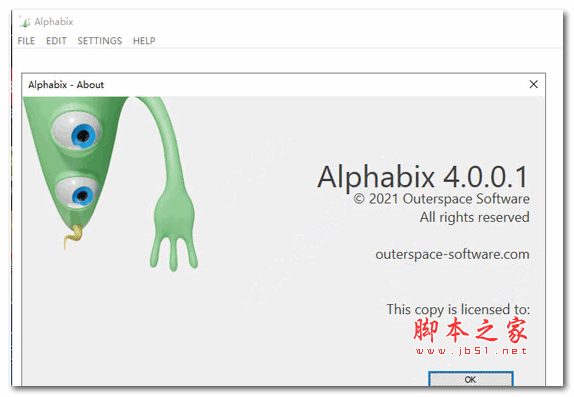
Task: Open the HELP menu
Action: tap(144, 41)
